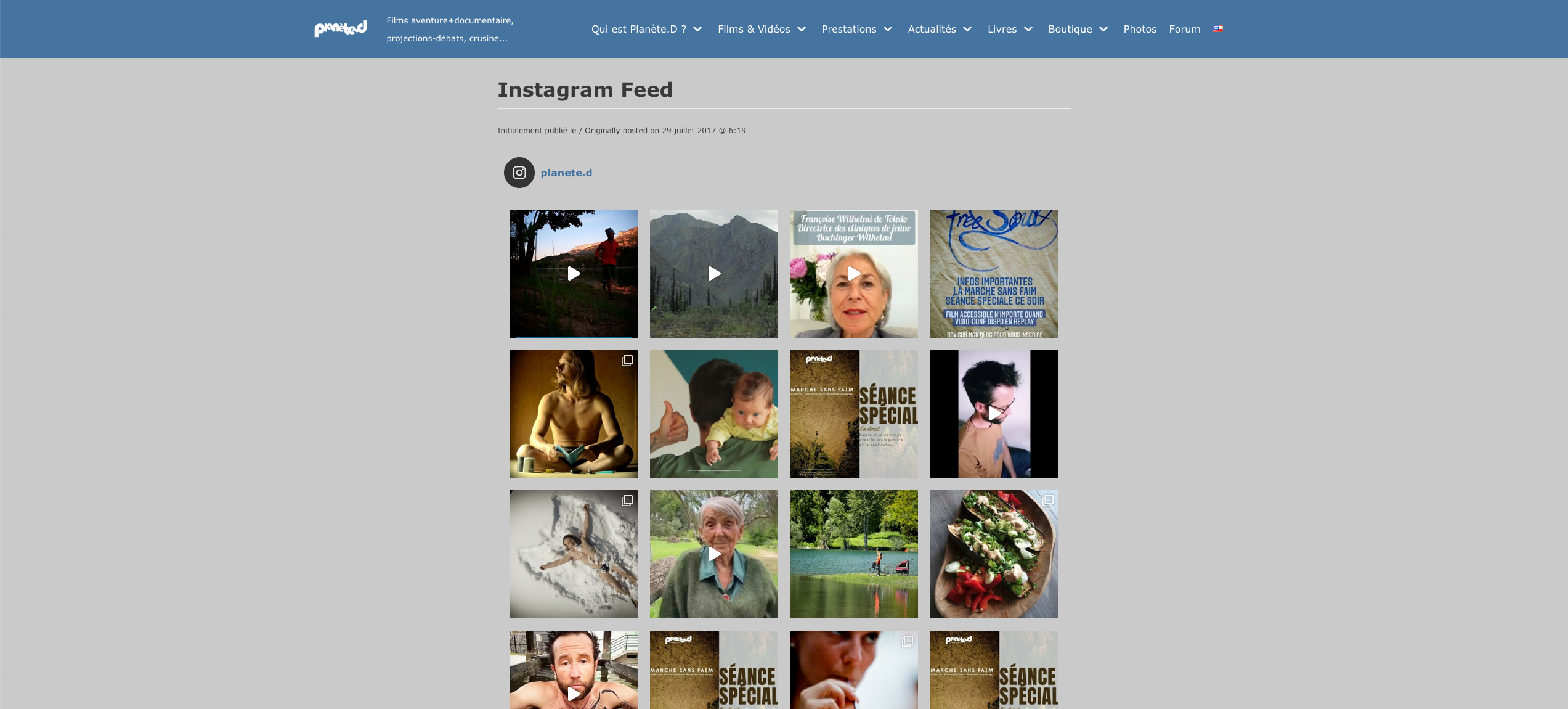Image resolution: width=1568 pixels, height=709 pixels.
Task: Open the baby on shoulder thumbnail
Action: 714,414
